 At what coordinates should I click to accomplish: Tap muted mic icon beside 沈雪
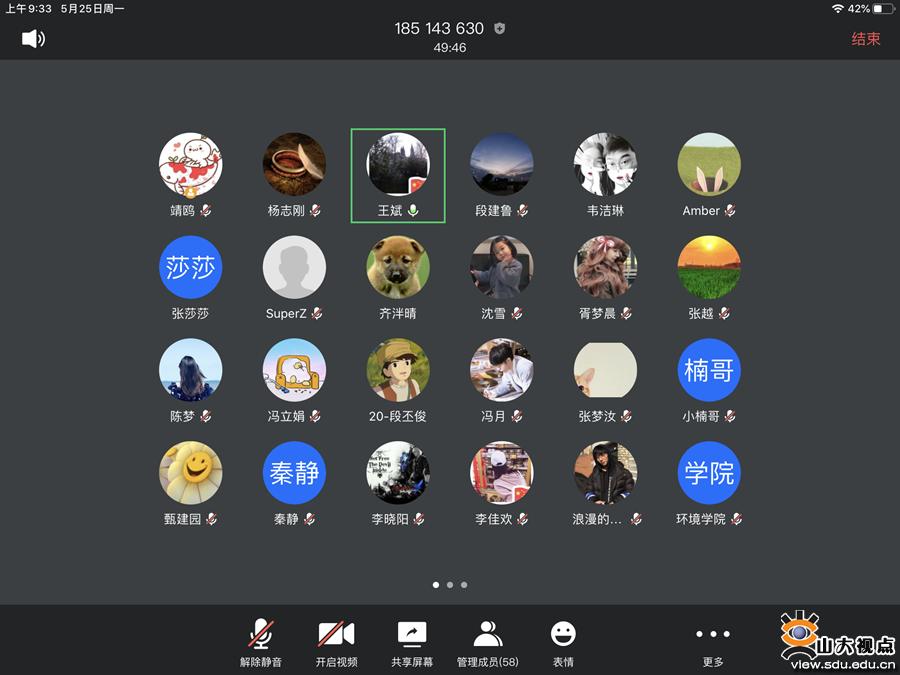click(517, 313)
